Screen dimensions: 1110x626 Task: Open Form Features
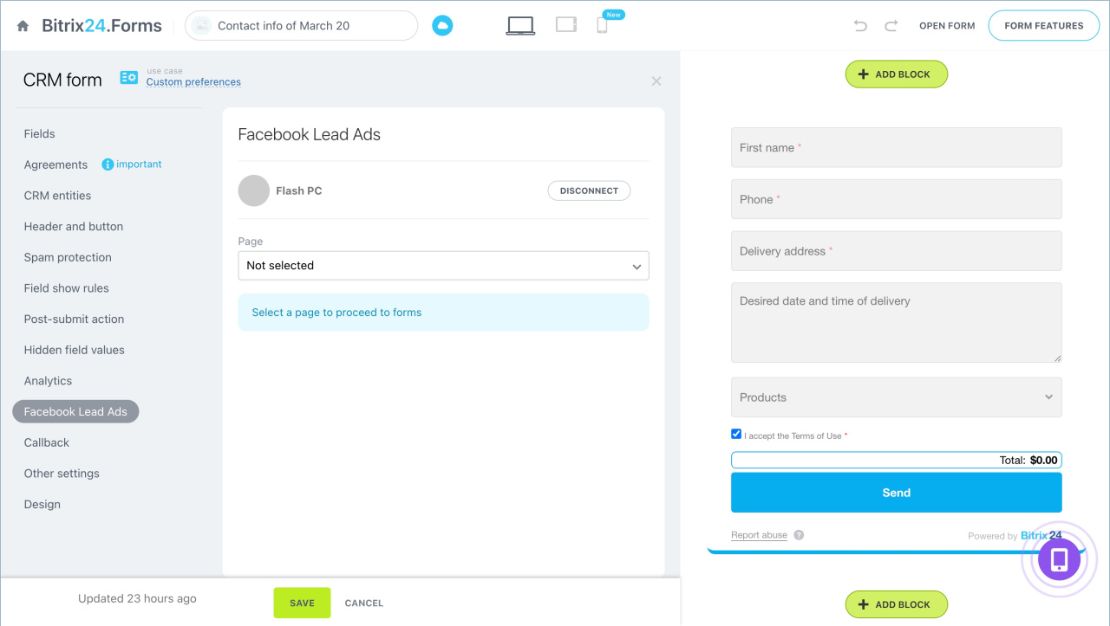click(x=1043, y=25)
